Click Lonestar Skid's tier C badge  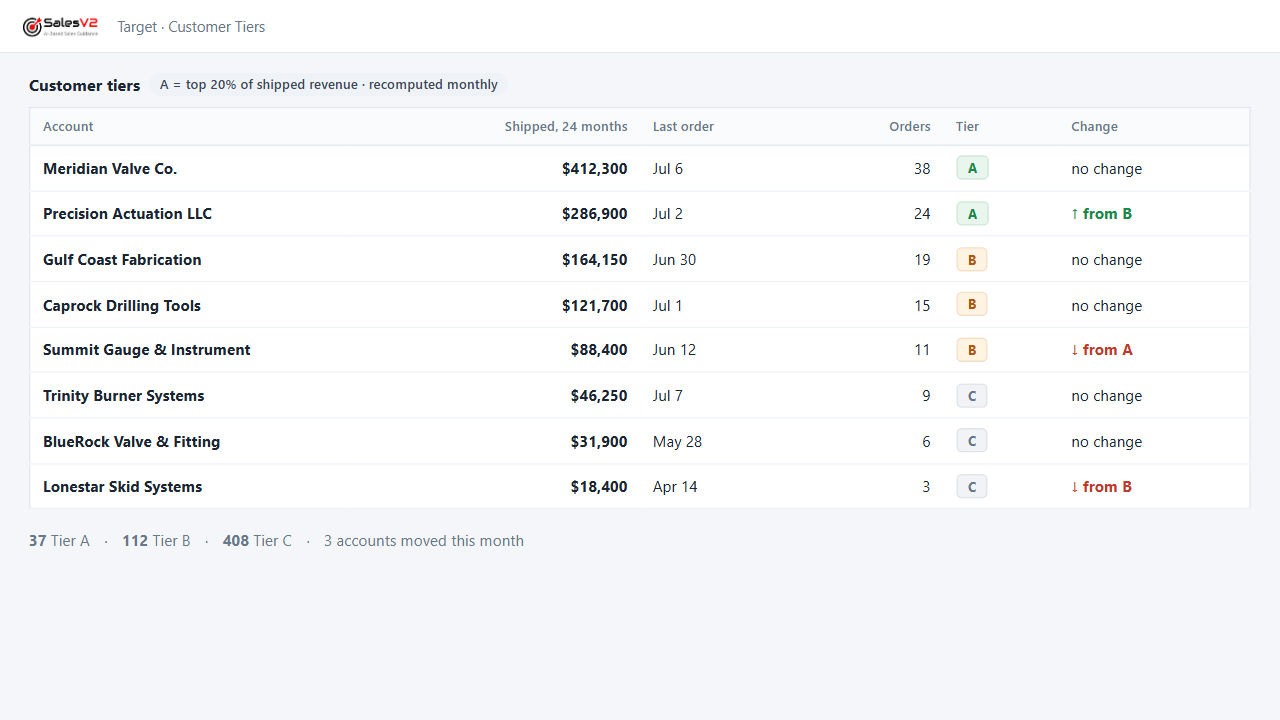pos(972,487)
